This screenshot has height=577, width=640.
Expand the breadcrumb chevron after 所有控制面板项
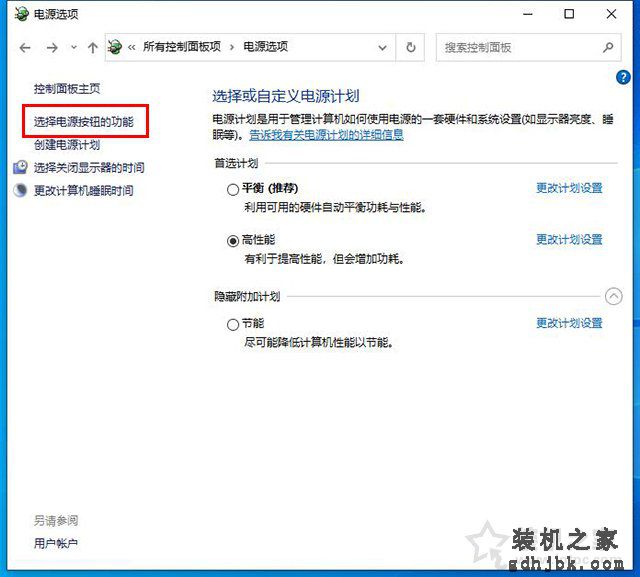232,48
